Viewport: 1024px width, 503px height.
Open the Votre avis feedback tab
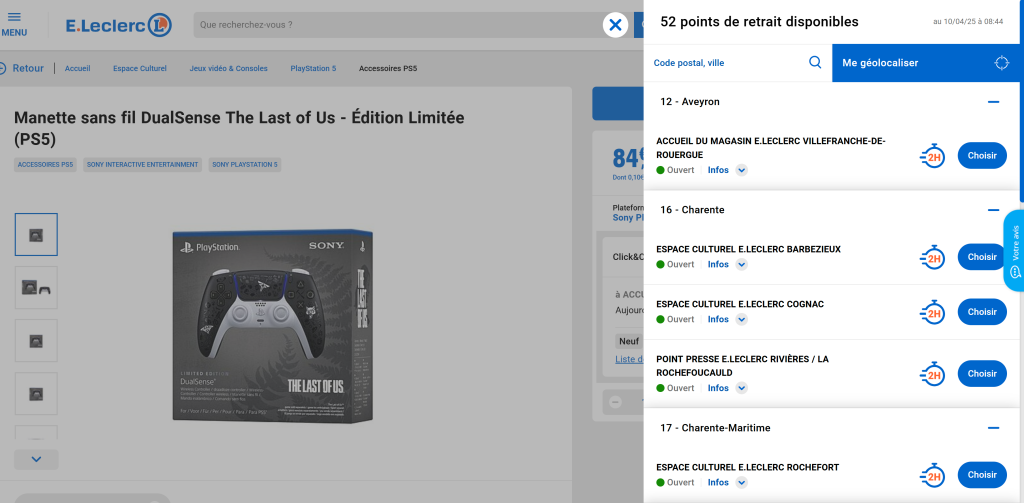(x=1014, y=251)
